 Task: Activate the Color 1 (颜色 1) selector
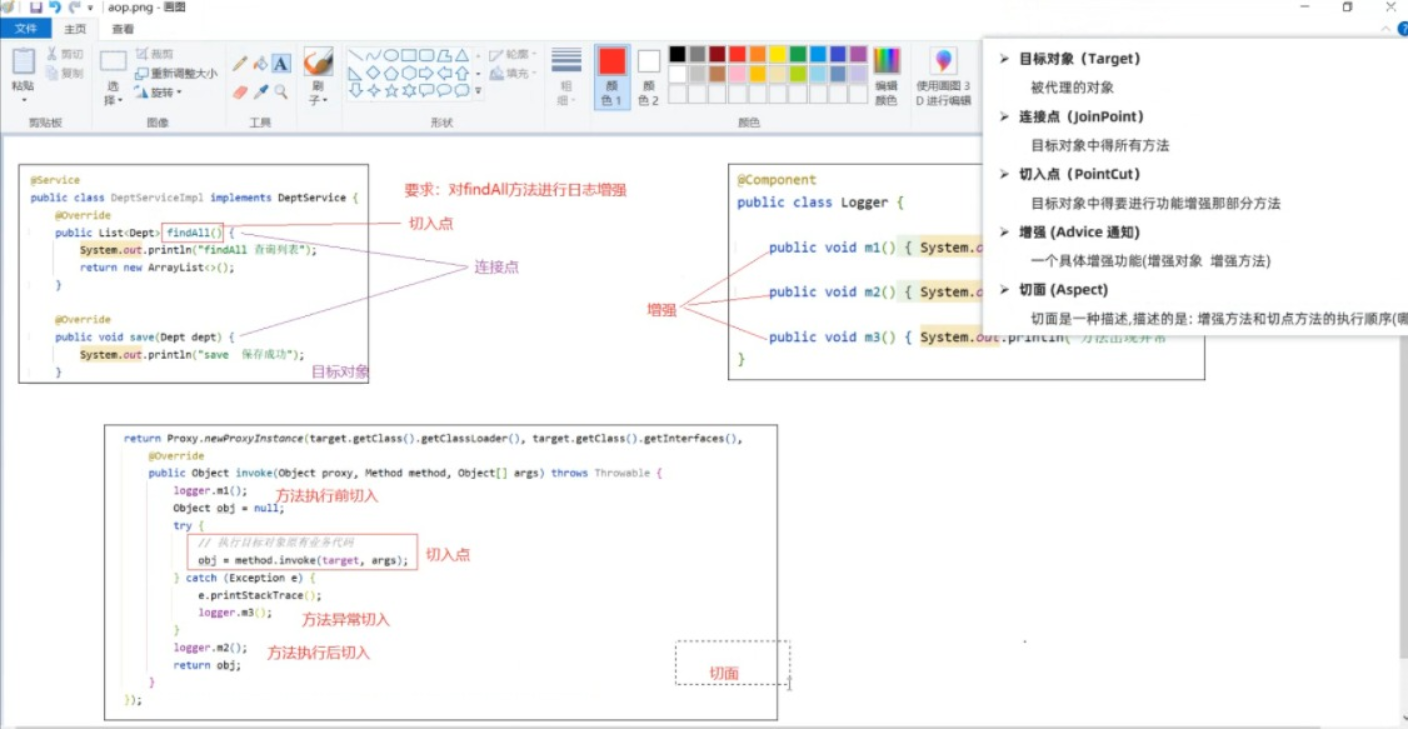click(x=612, y=76)
